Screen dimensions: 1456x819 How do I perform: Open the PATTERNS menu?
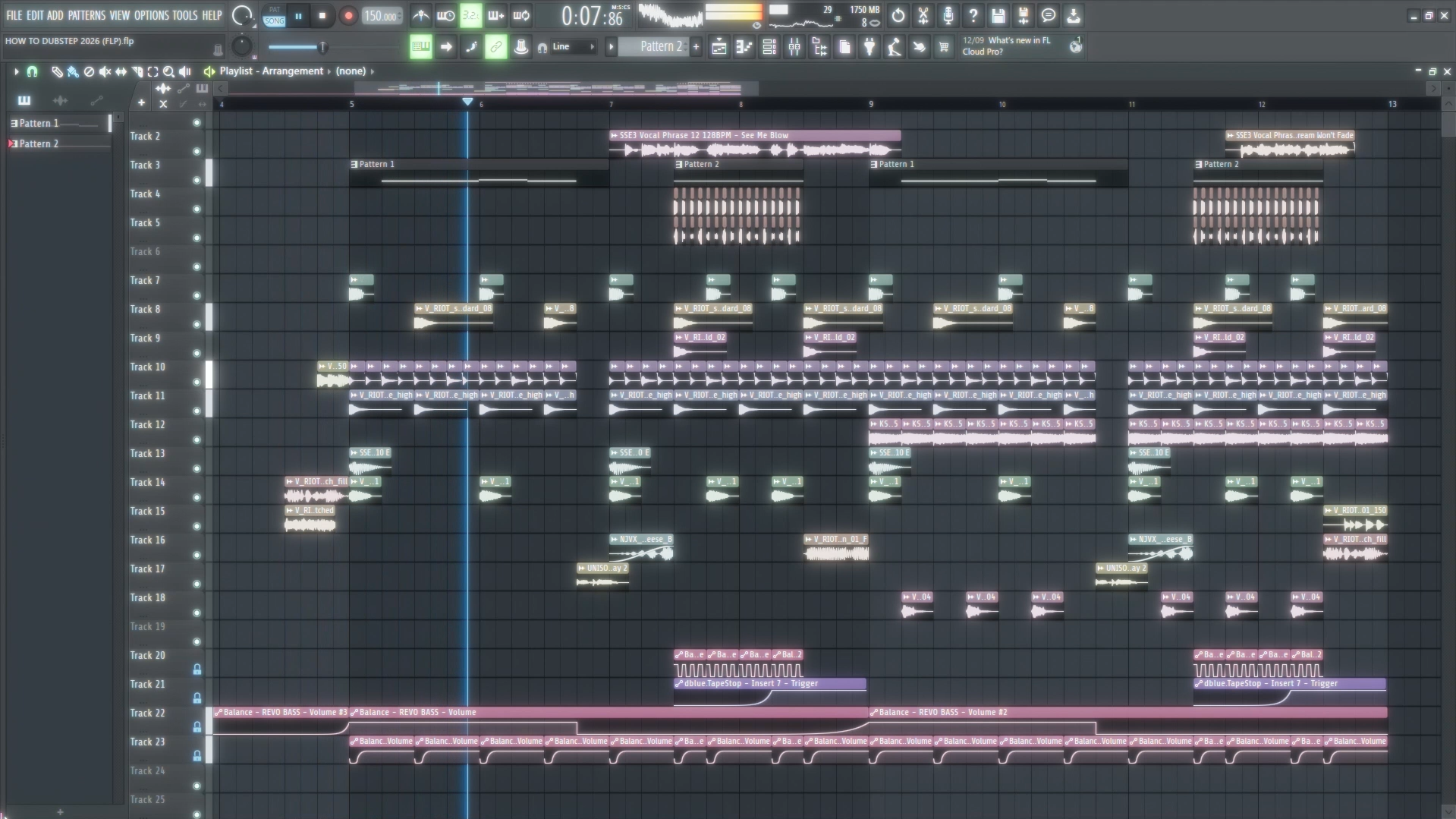86,15
